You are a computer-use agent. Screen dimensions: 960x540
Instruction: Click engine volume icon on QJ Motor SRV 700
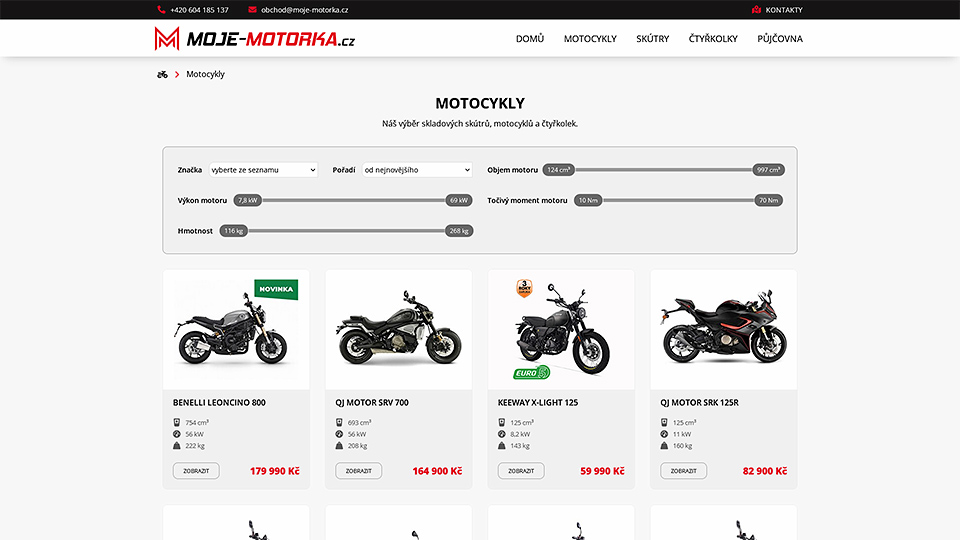click(x=339, y=422)
